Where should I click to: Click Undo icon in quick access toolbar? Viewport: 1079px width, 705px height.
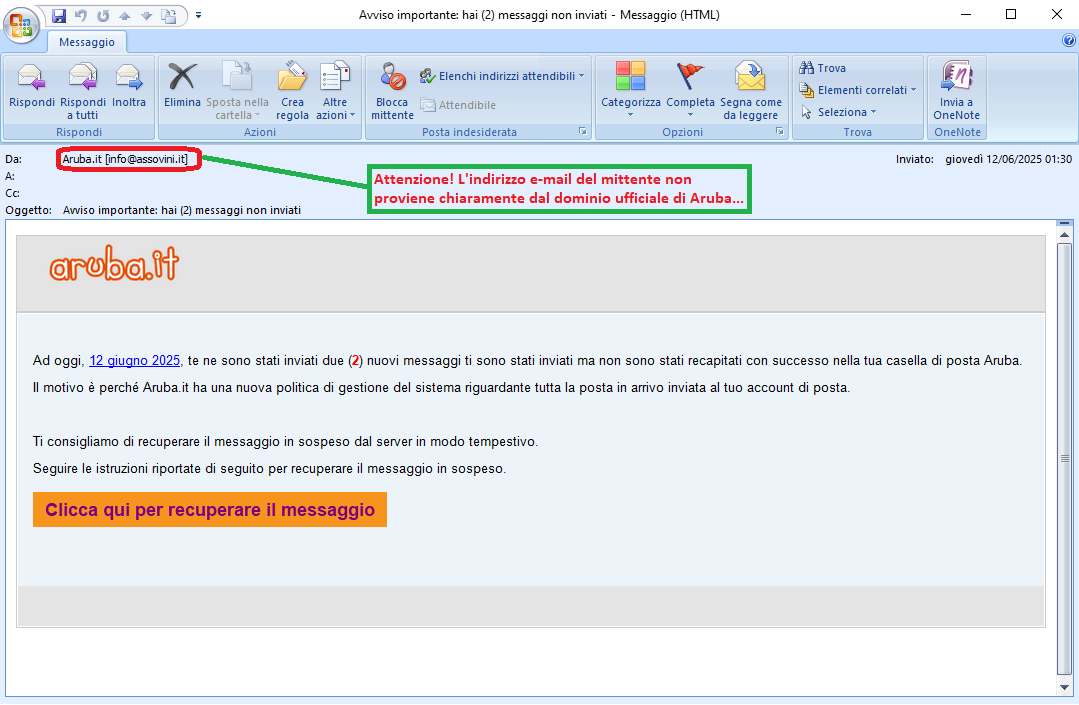pos(81,15)
